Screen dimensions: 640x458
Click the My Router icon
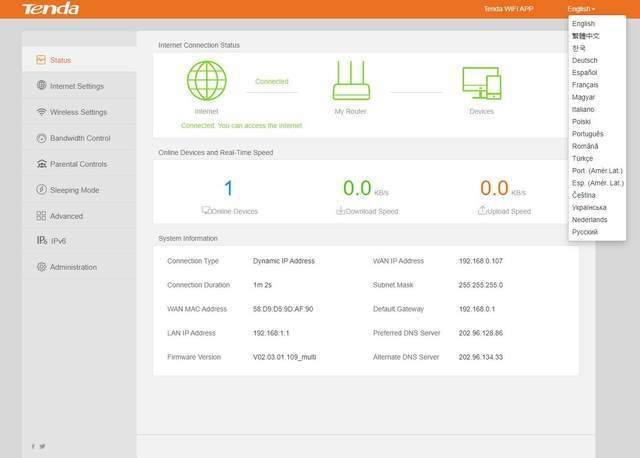351,80
